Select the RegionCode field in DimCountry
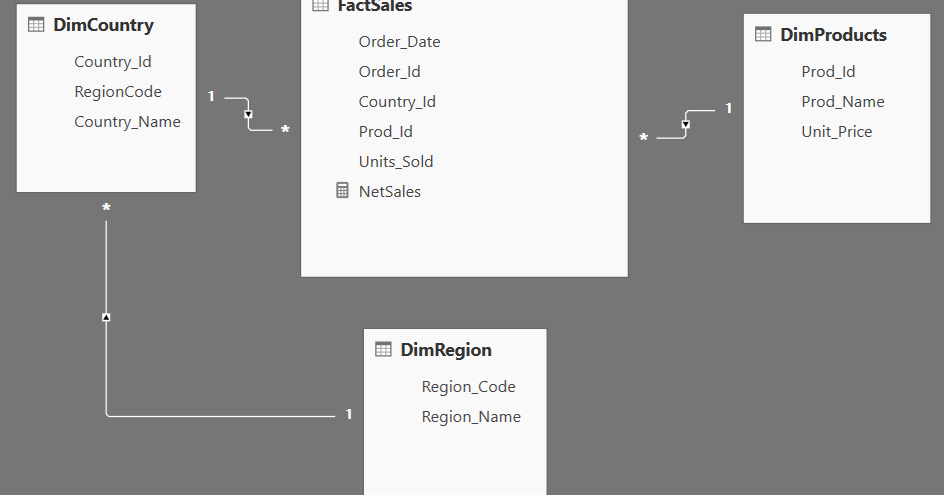This screenshot has height=495, width=944. click(x=118, y=92)
